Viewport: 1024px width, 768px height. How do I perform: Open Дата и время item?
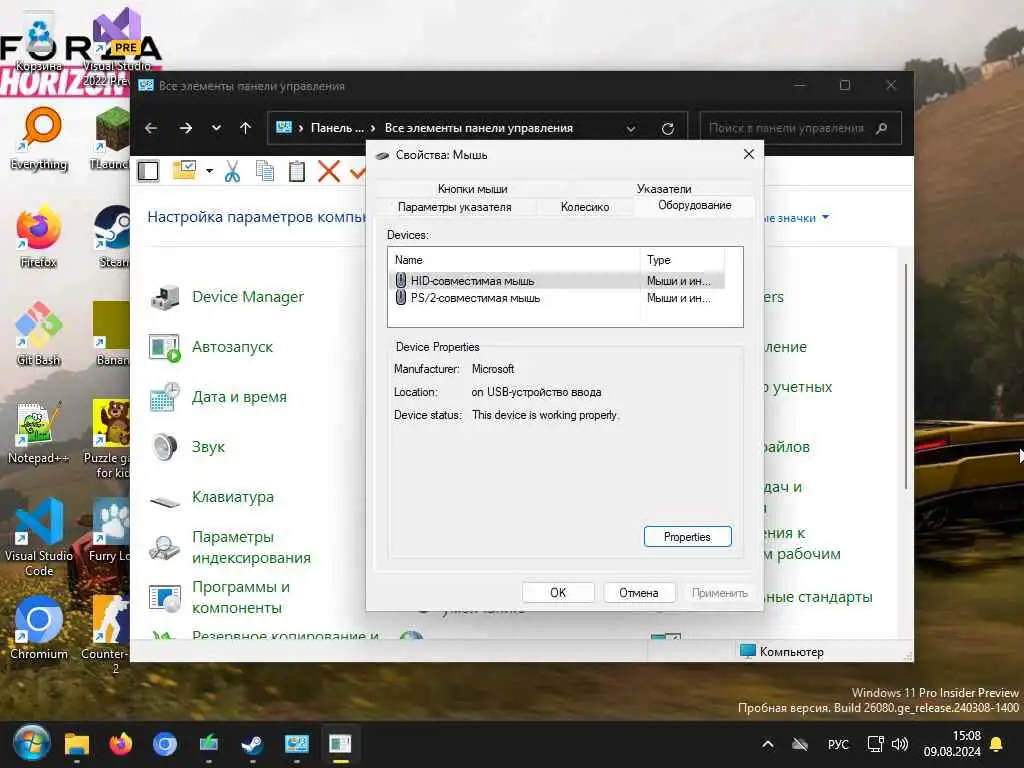click(x=239, y=397)
